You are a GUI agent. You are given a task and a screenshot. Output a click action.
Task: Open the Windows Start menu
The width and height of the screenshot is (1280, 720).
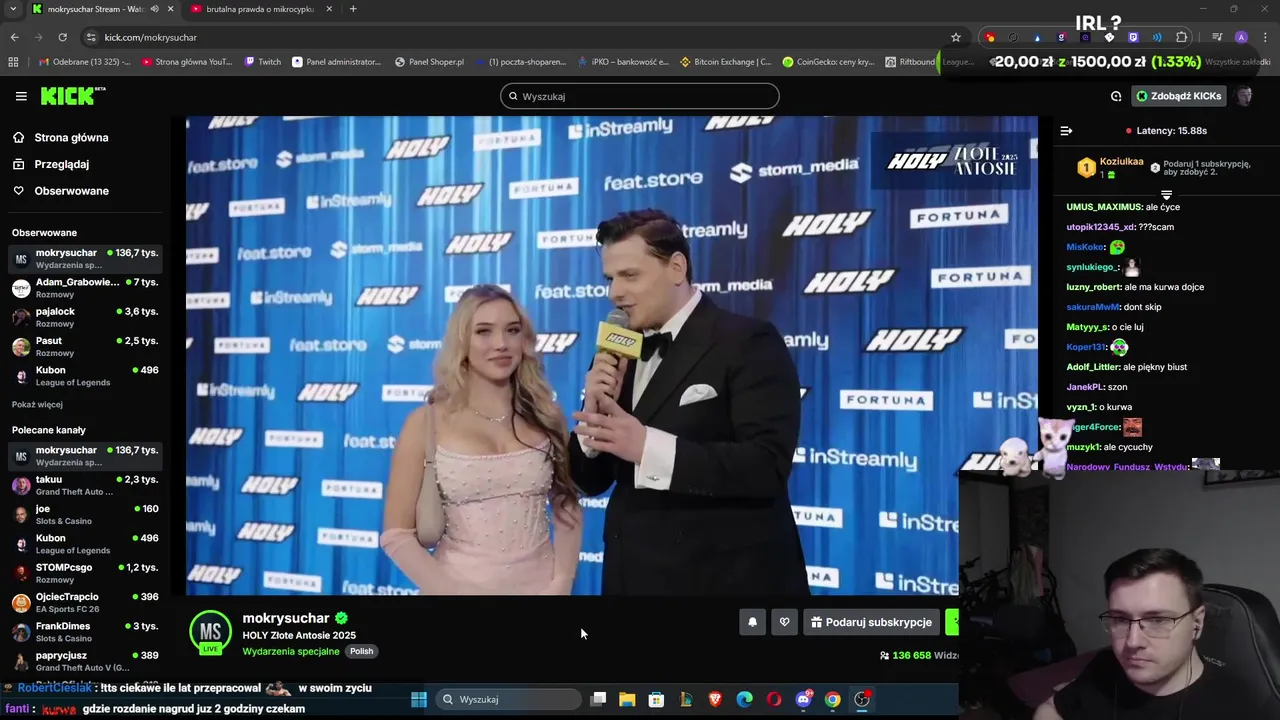419,699
